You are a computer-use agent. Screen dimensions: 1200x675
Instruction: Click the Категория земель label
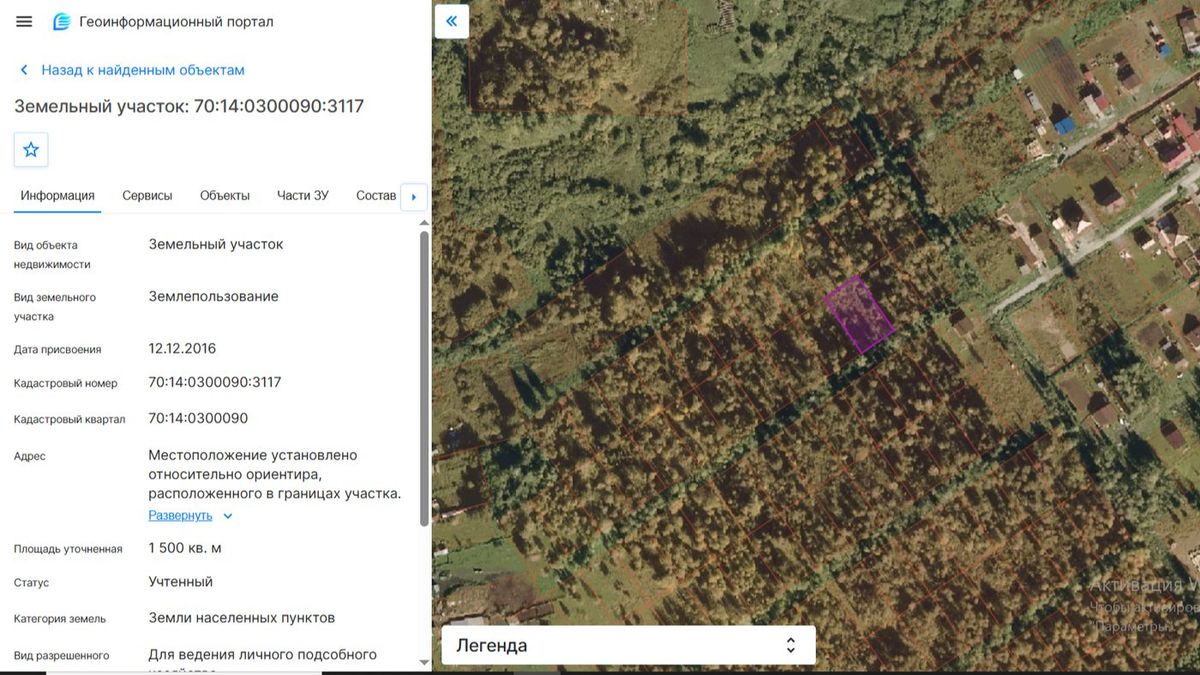(x=60, y=619)
